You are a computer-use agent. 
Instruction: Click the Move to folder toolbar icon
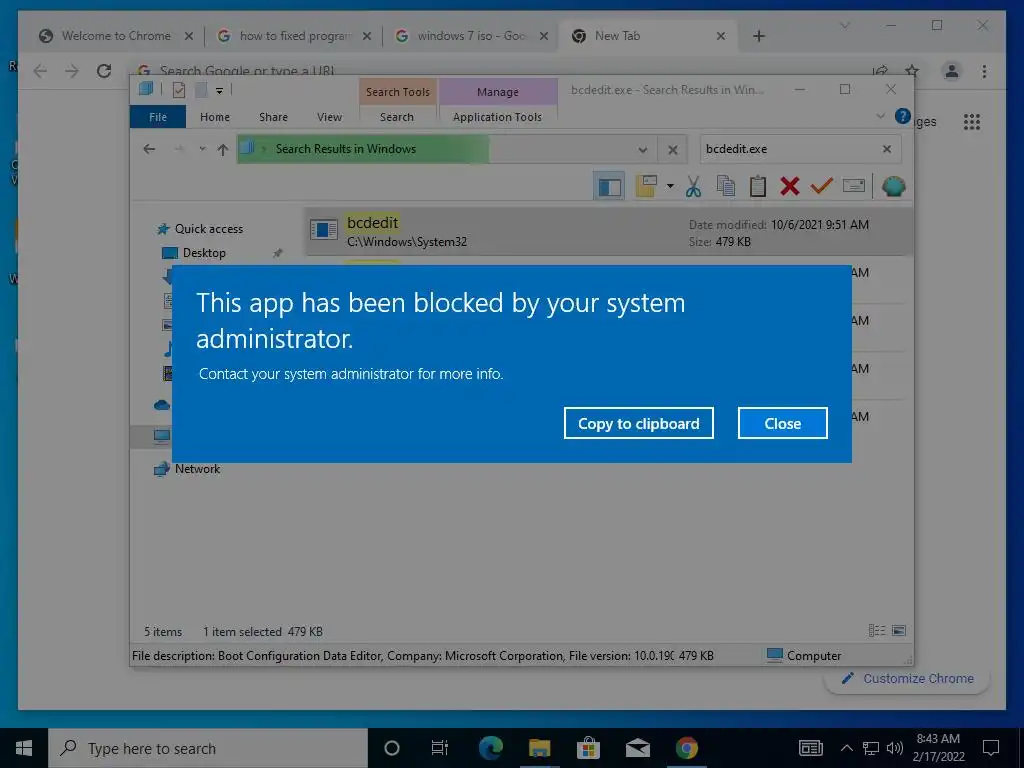coord(647,187)
